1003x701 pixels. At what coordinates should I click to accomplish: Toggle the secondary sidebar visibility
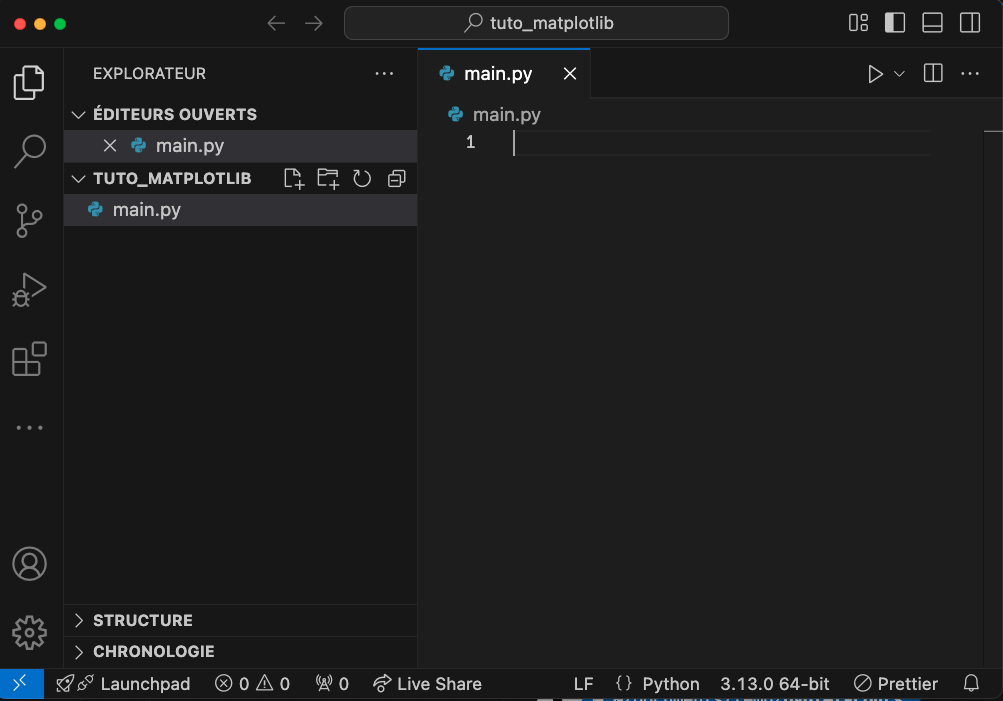pos(969,23)
